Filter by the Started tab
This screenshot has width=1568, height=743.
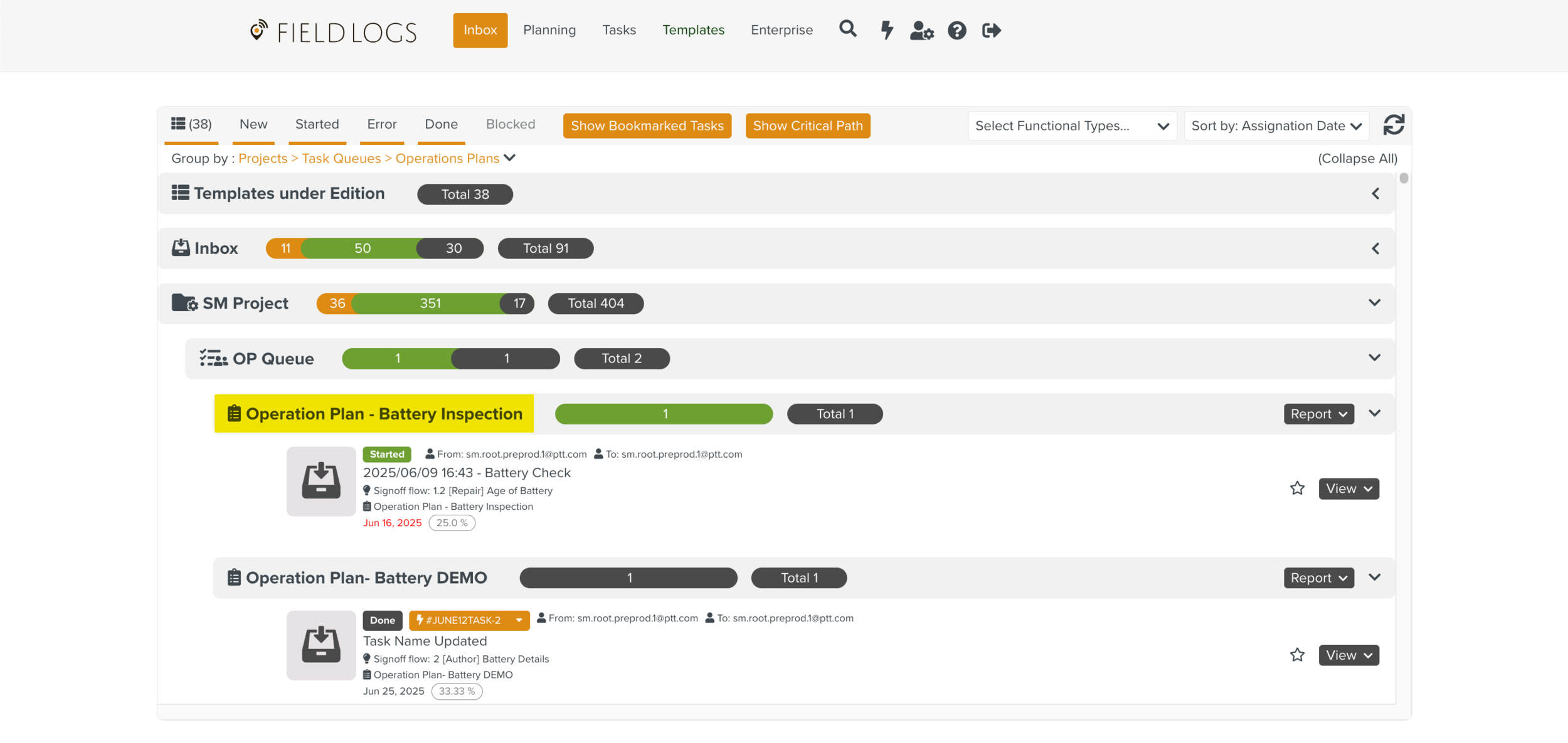317,124
